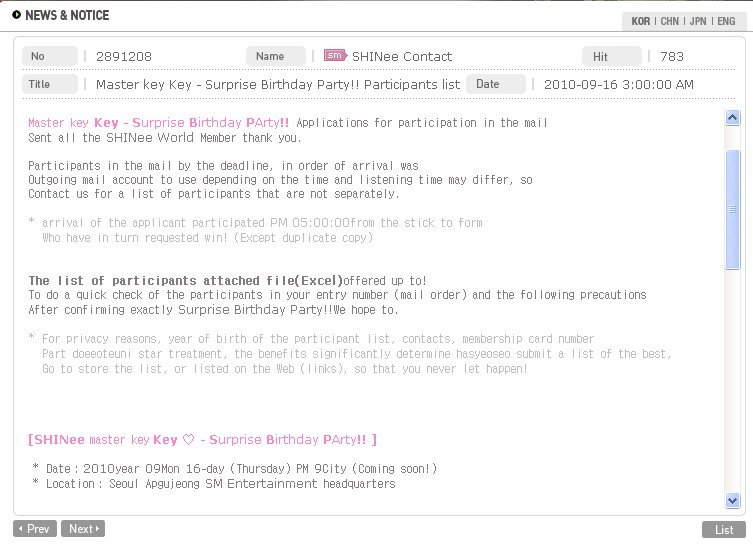The height and width of the screenshot is (560, 753).
Task: Switch language to KOR
Action: click(640, 21)
